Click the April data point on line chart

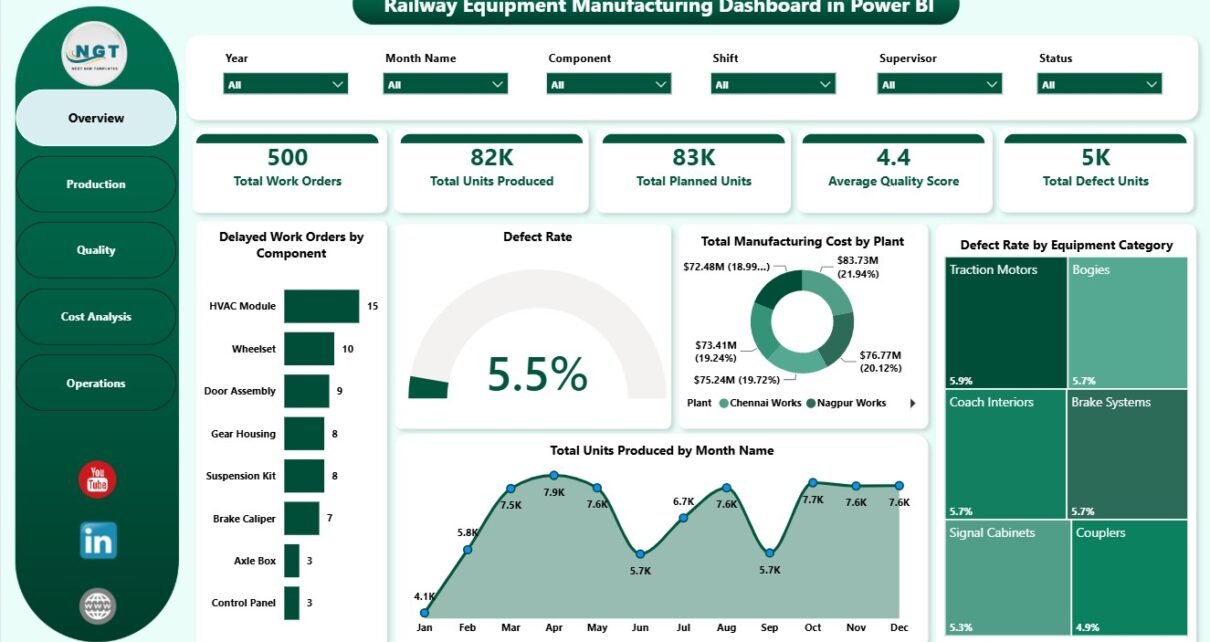554,476
